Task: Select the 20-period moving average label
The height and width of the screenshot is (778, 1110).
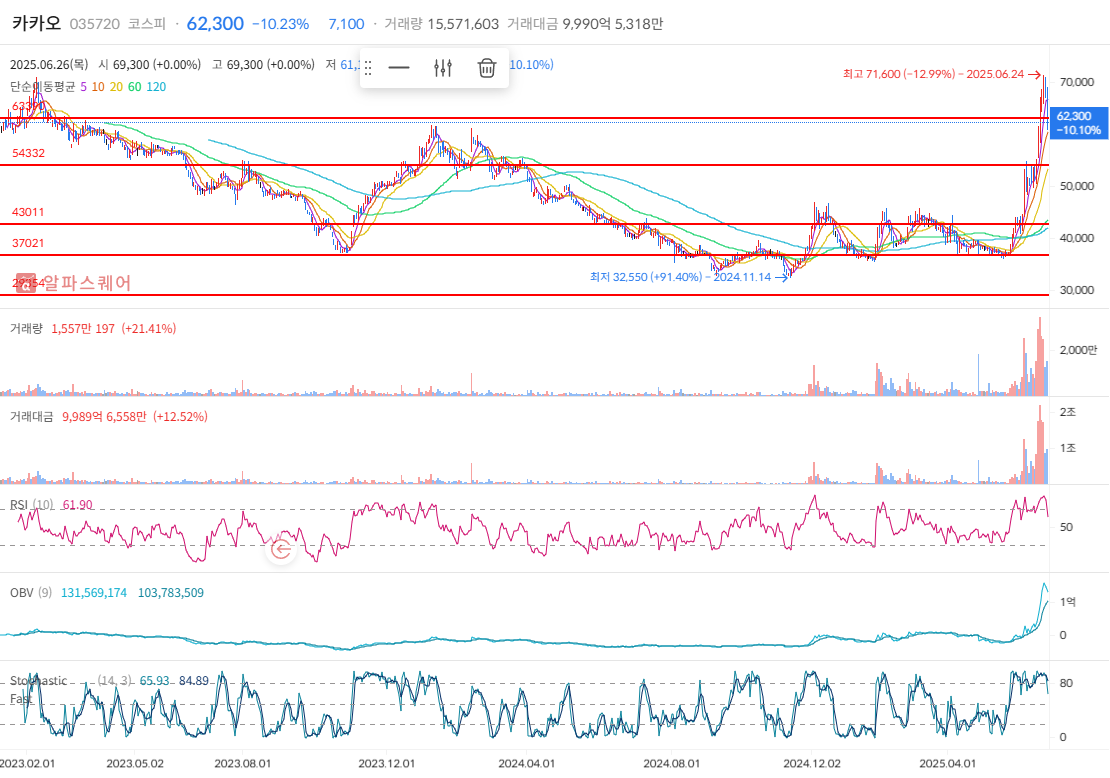Action: 116,86
